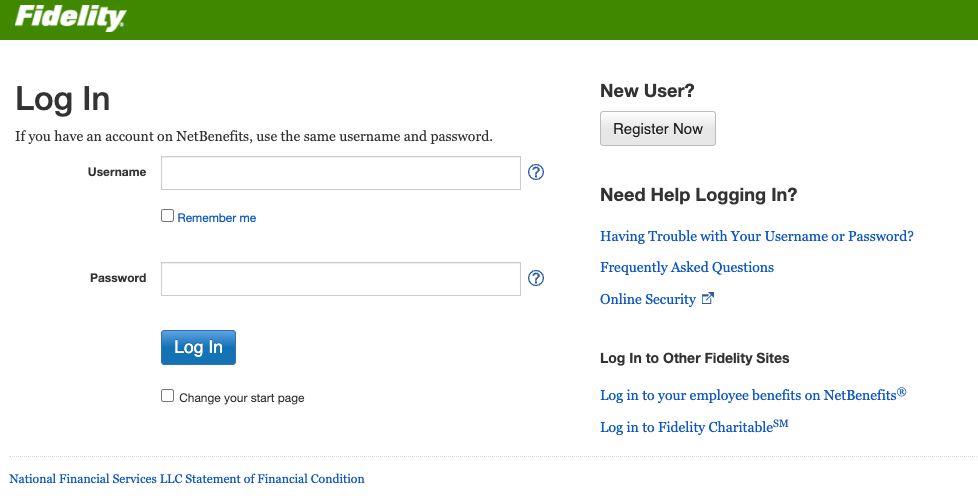978x504 pixels.
Task: Tick the Change your start page checkbox
Action: tap(167, 396)
